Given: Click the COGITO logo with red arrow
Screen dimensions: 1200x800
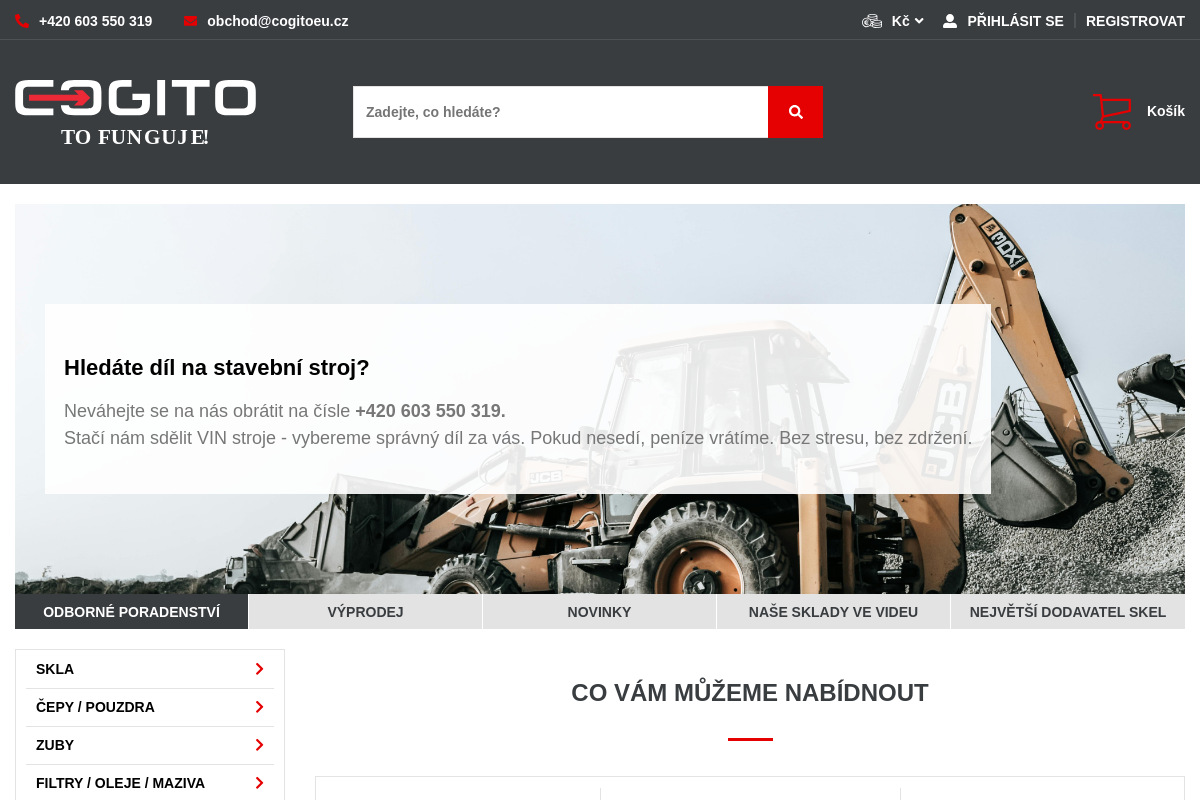Looking at the screenshot, I should (x=135, y=110).
